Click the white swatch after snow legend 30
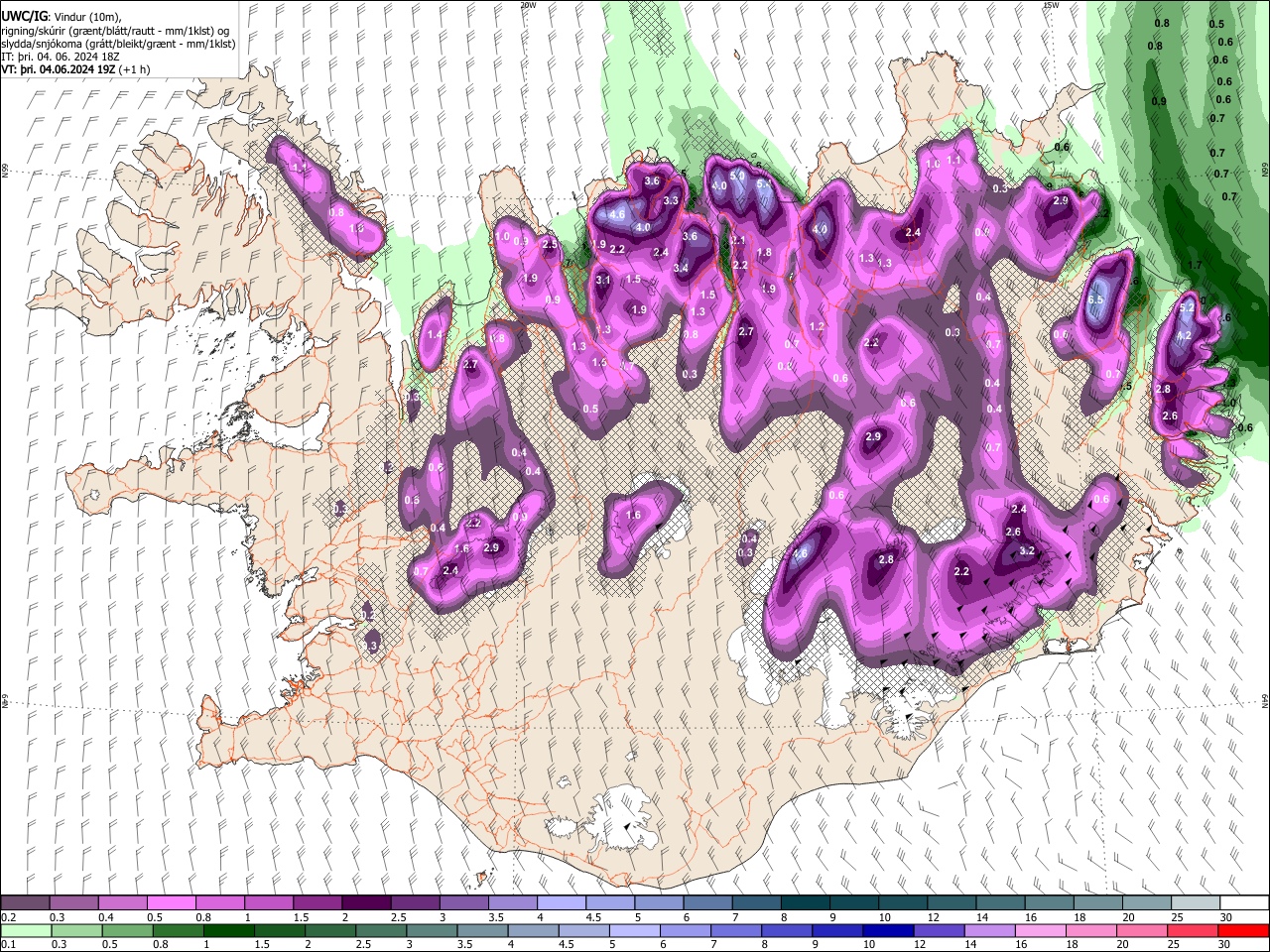1270x952 pixels. [1245, 903]
